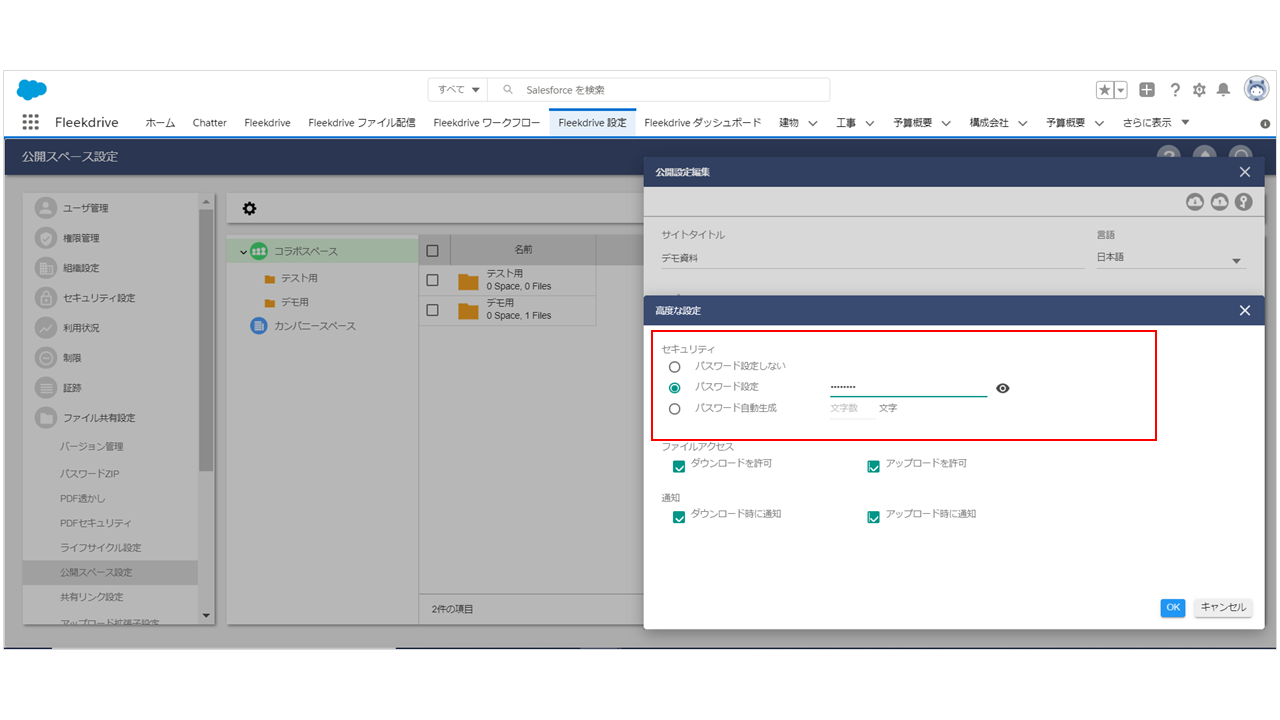This screenshot has height=720, width=1280.
Task: Select the パスワード設定しない radio button
Action: [675, 367]
